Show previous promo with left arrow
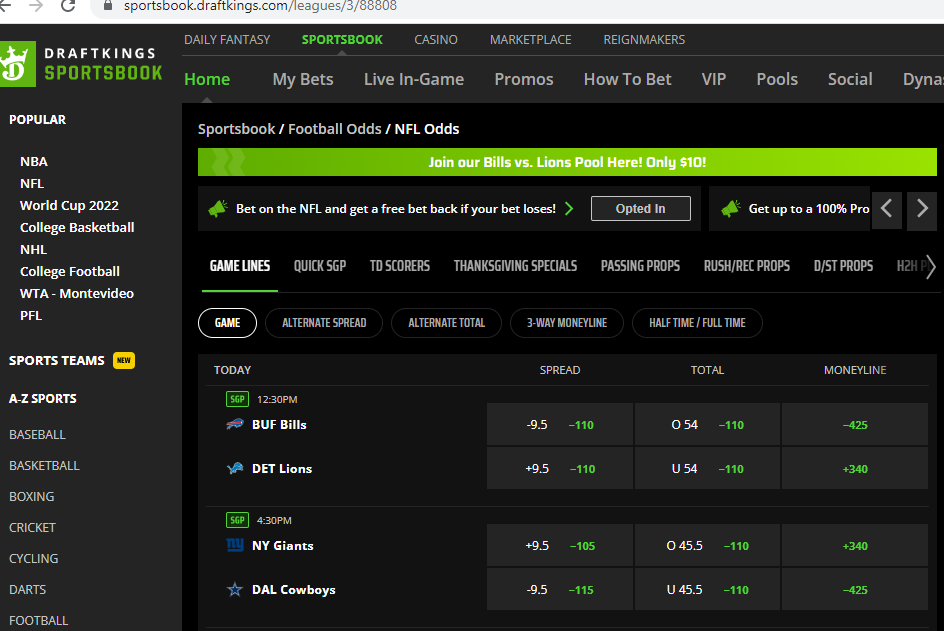 (x=886, y=209)
